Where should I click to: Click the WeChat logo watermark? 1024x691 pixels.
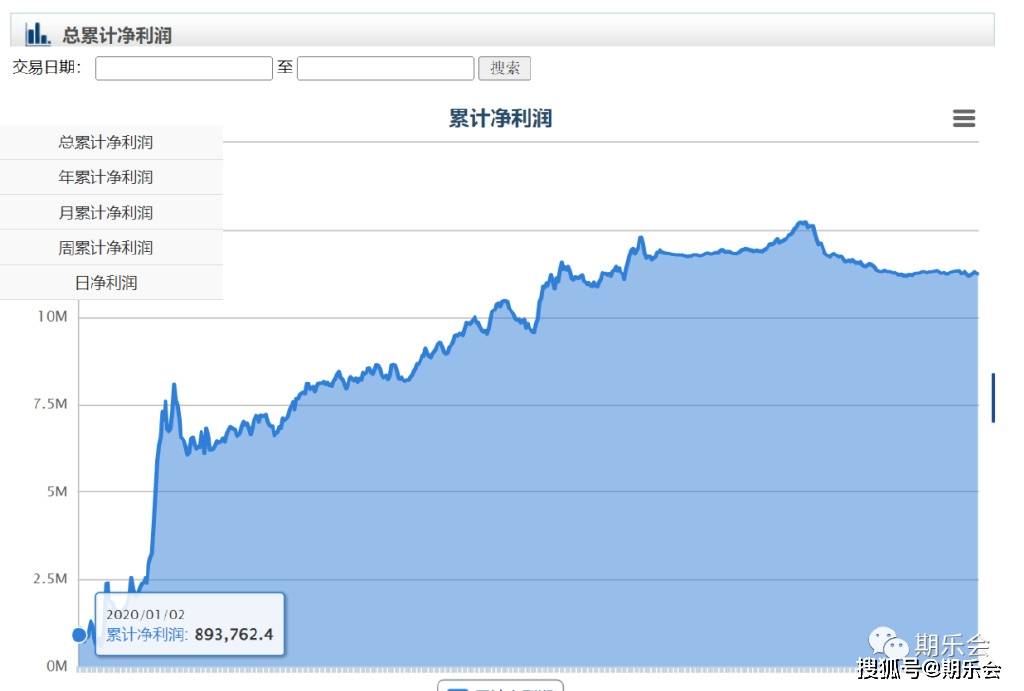point(888,642)
